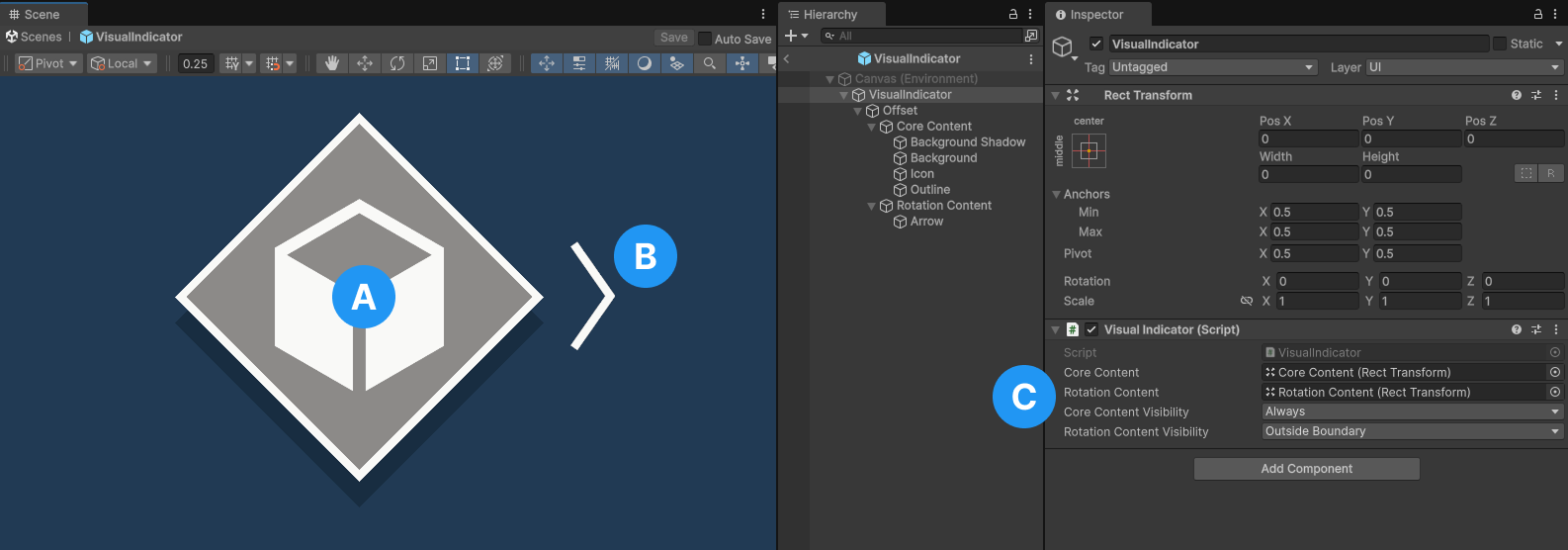
Task: Go back from prefab in Hierarchy
Action: pos(787,58)
